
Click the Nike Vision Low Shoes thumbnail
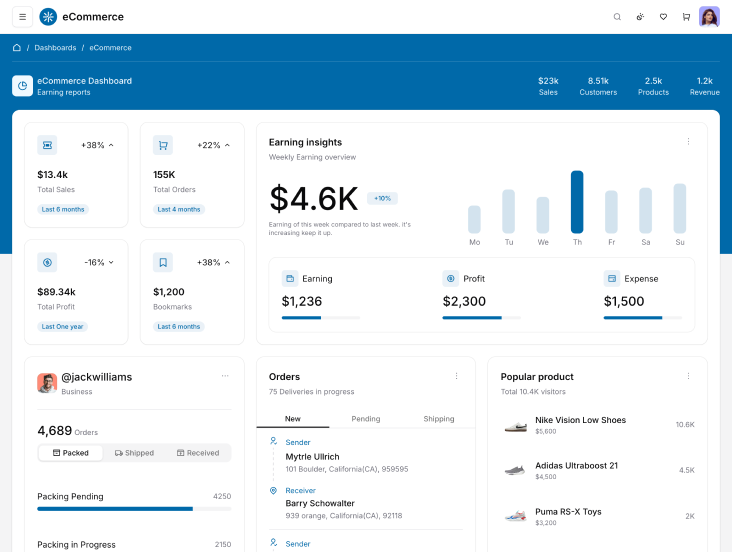coord(515,426)
